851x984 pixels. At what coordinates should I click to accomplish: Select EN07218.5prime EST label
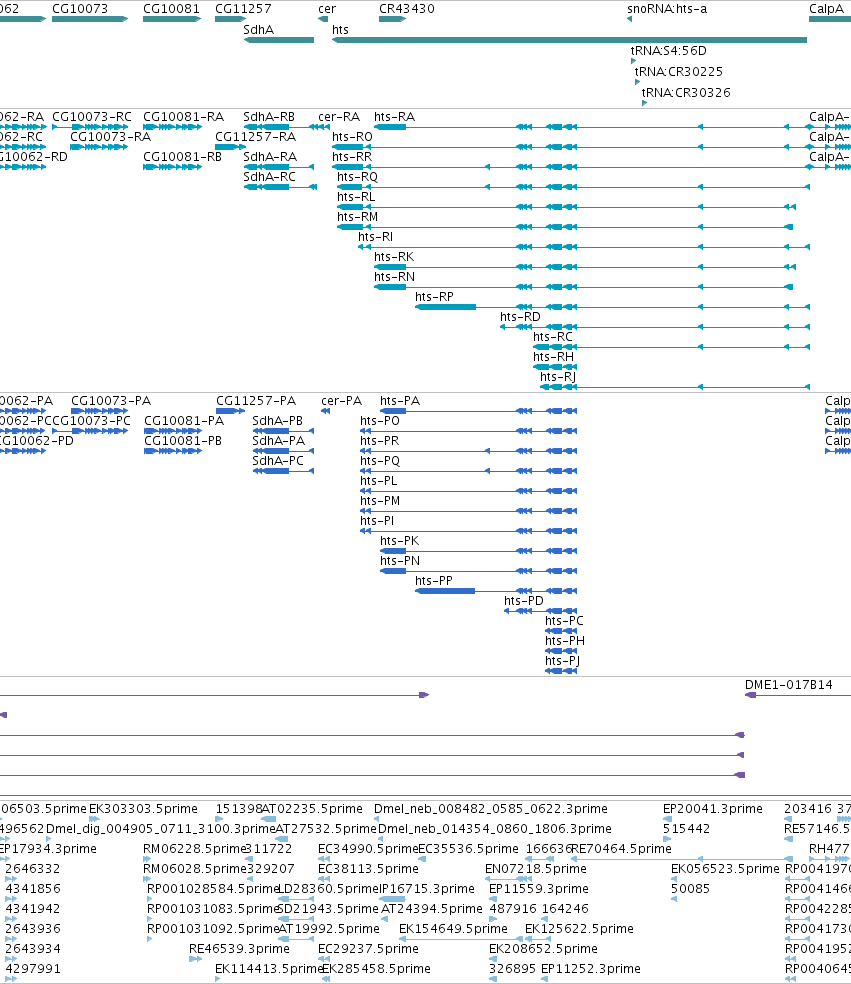(x=536, y=869)
